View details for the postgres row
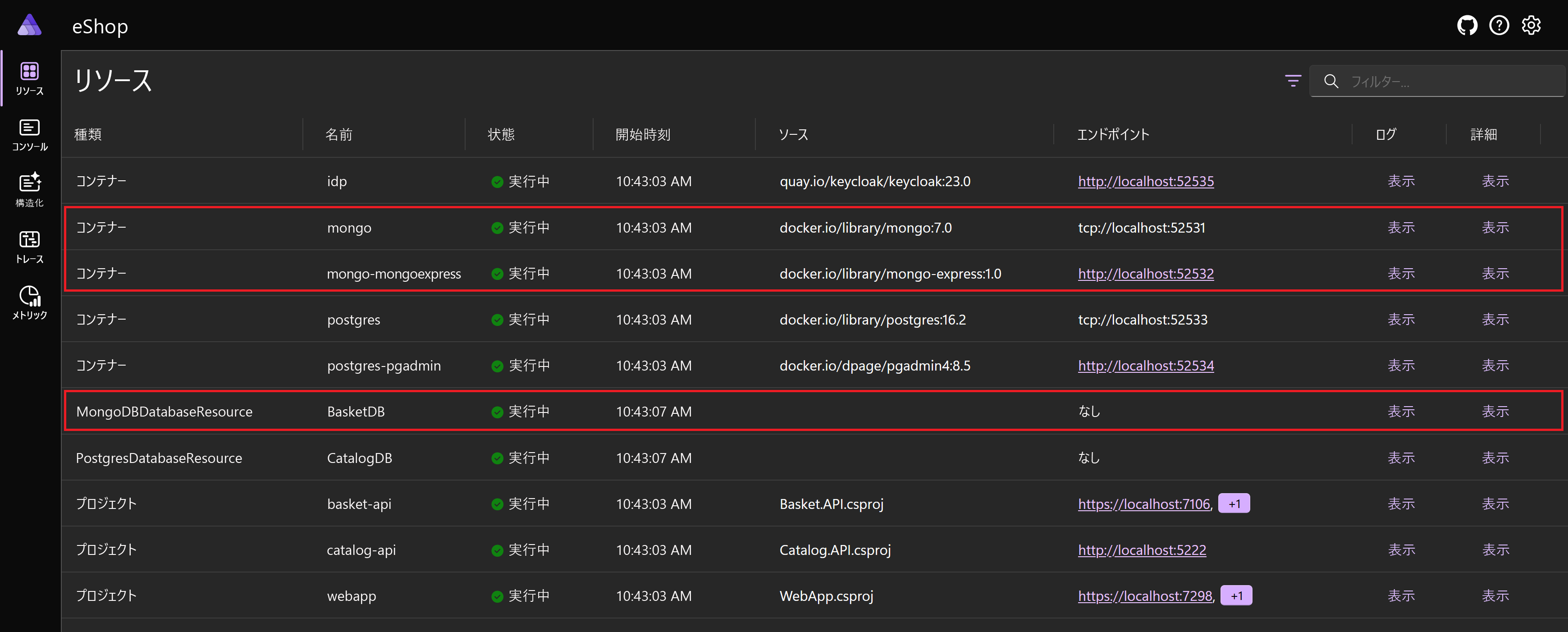 tap(1495, 320)
